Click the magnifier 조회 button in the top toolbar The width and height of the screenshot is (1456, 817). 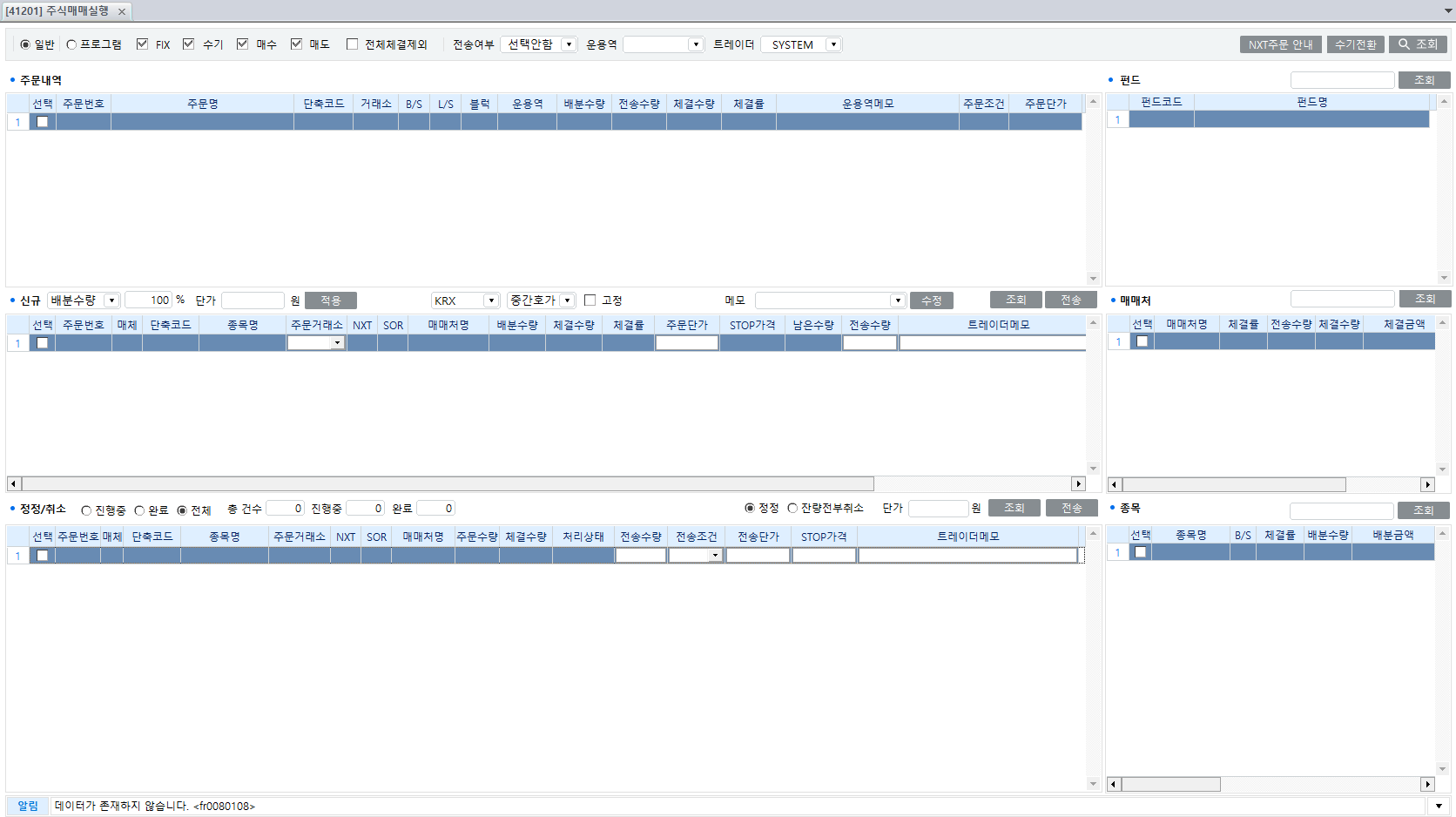click(1418, 44)
